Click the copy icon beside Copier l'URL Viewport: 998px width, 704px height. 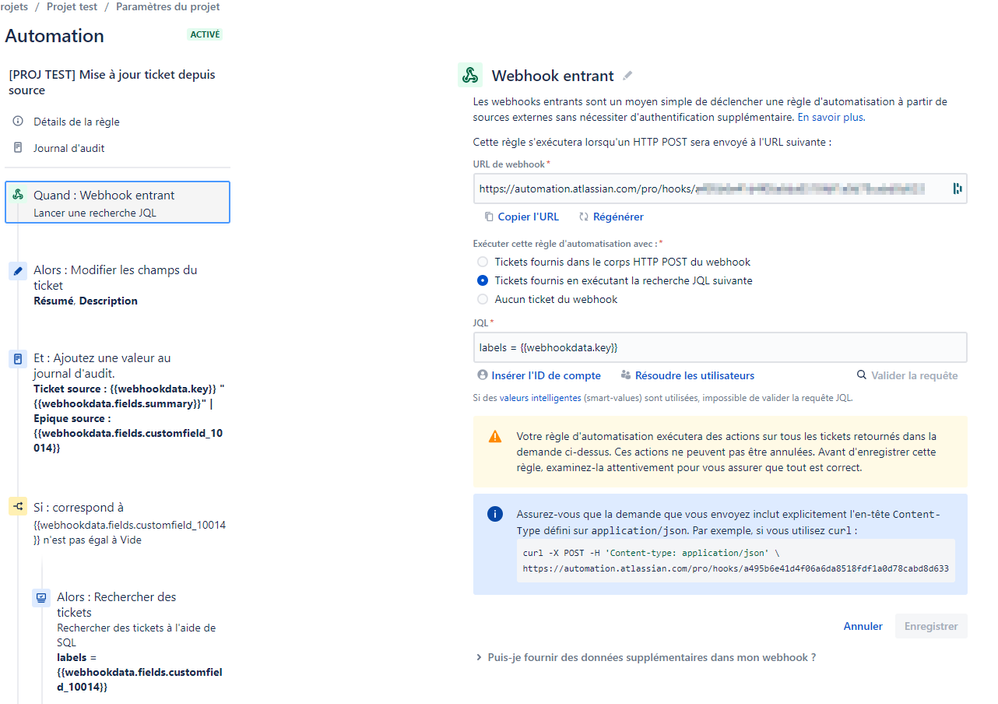click(x=489, y=217)
